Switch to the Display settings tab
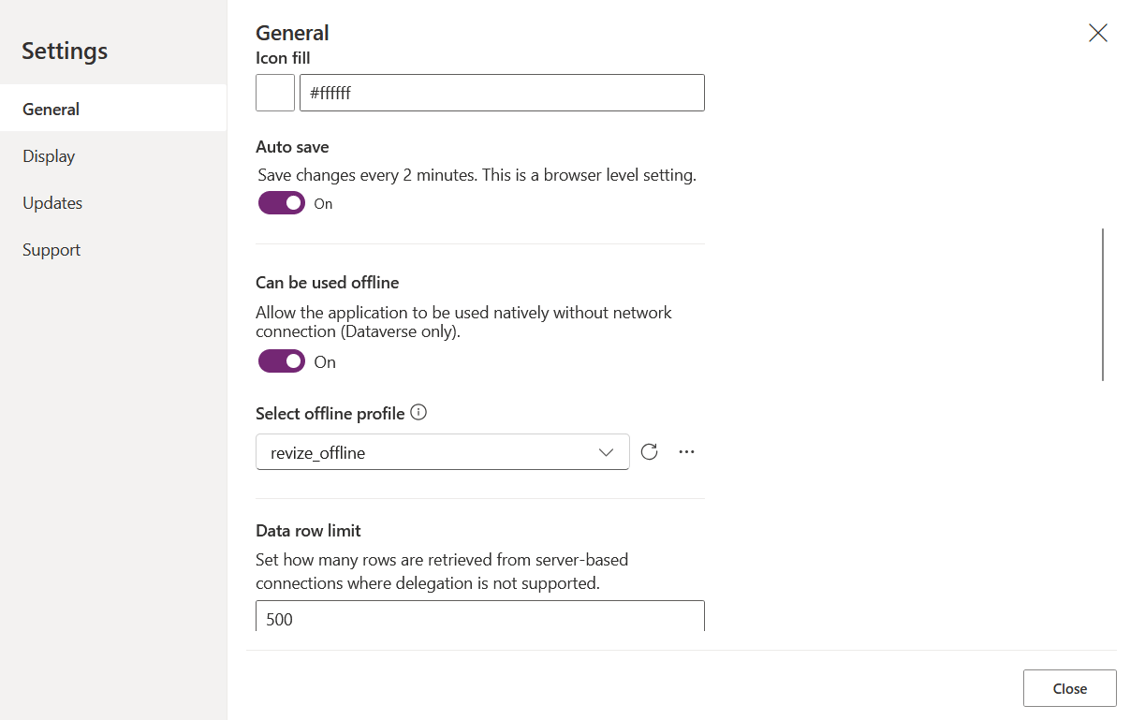The height and width of the screenshot is (720, 1130). (49, 156)
